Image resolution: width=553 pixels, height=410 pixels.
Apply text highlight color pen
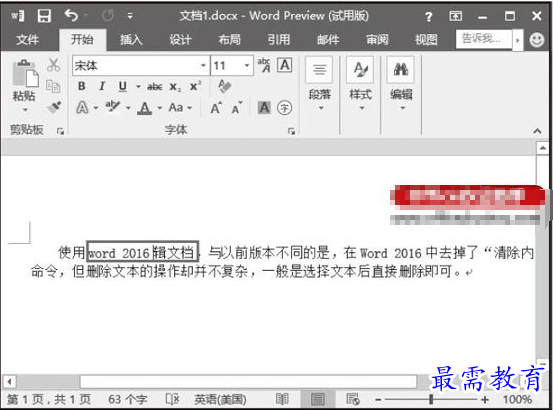tap(113, 106)
